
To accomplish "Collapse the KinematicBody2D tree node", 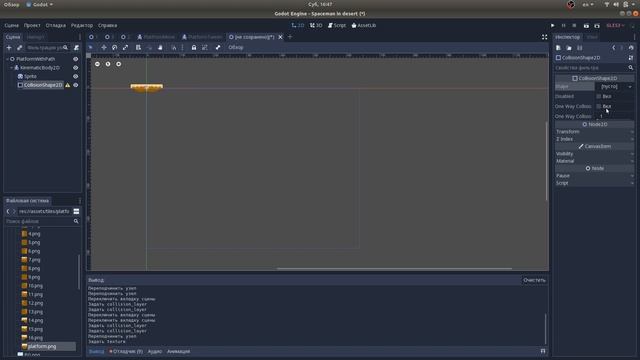I will point(11,68).
